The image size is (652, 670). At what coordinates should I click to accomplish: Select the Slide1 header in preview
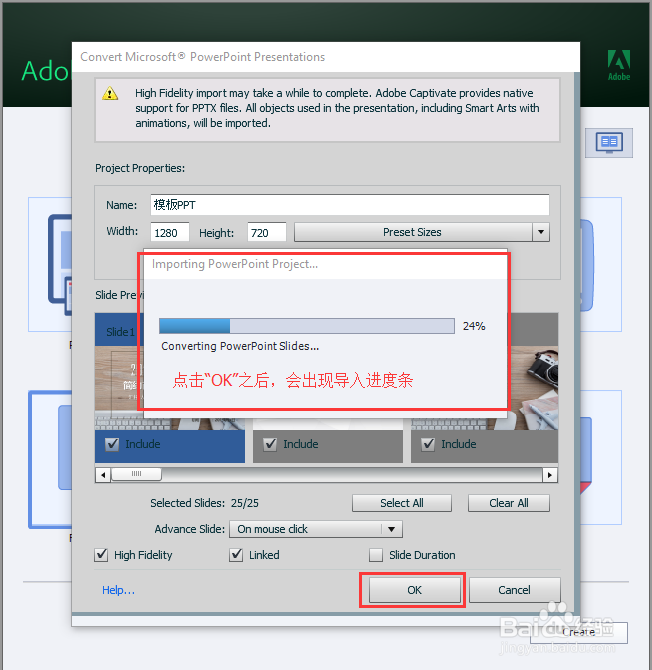pyautogui.click(x=120, y=332)
